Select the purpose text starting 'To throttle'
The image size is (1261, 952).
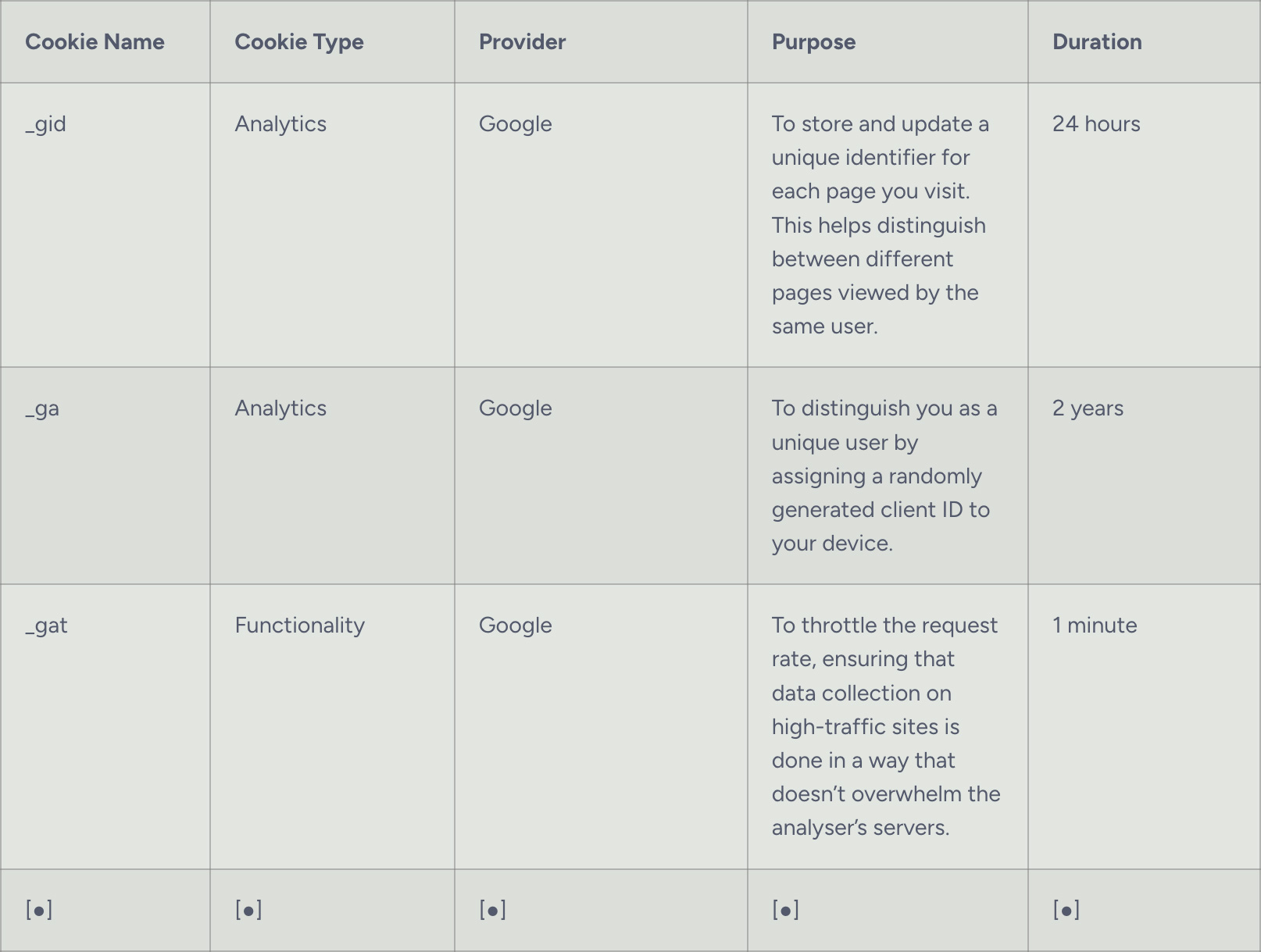886,726
